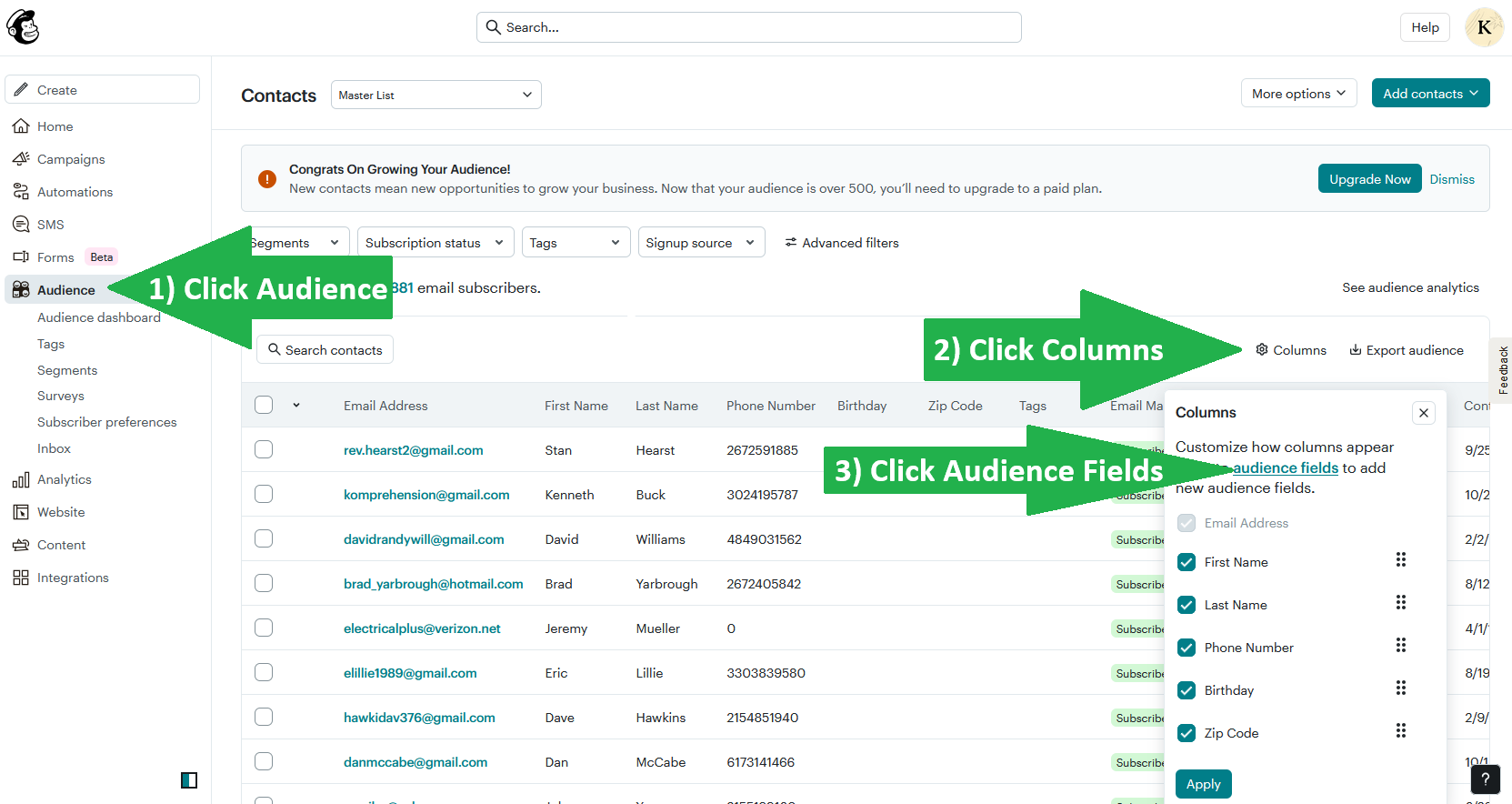1512x804 pixels.
Task: Open the audience fields link
Action: pos(1285,467)
